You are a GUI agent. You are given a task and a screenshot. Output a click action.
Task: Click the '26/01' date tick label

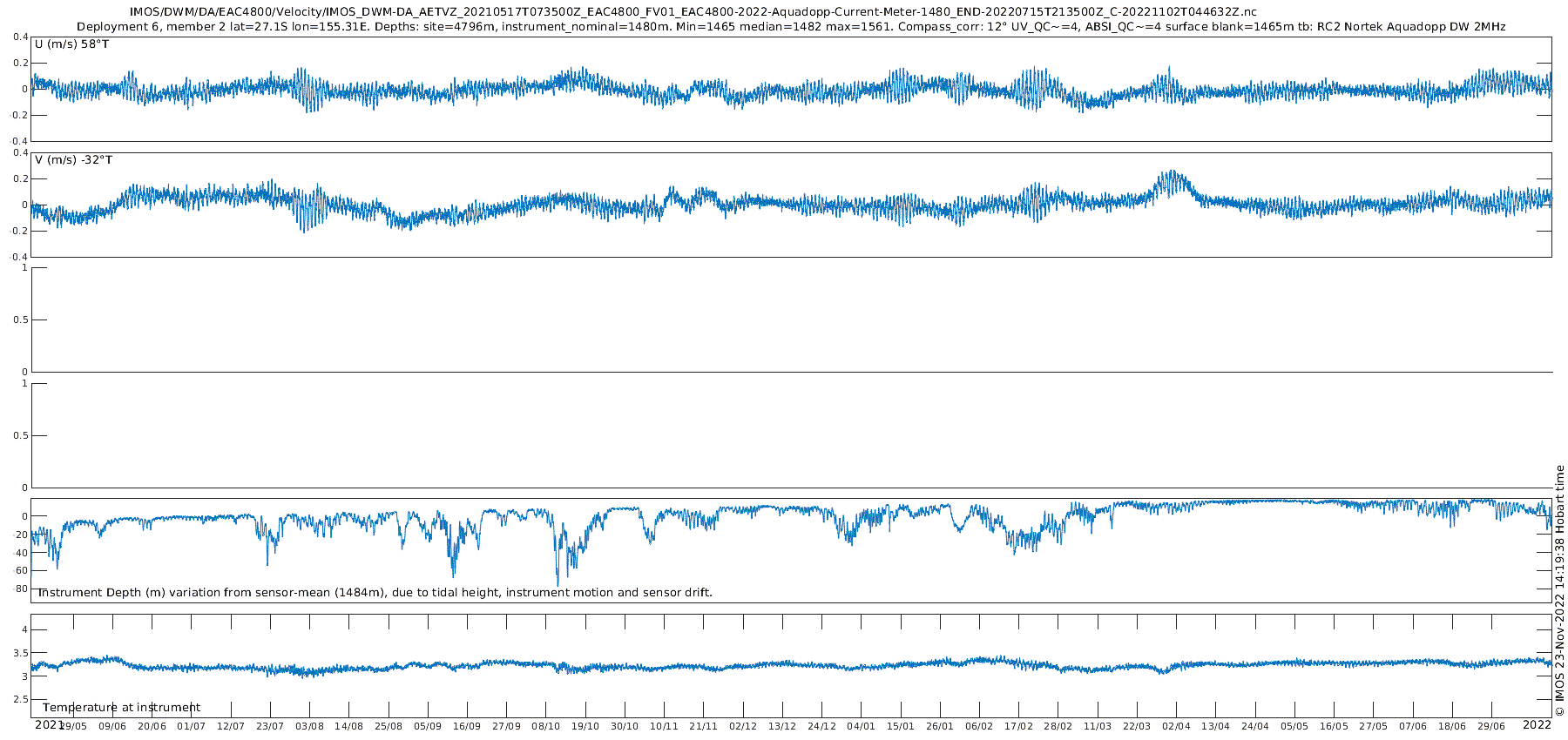pyautogui.click(x=940, y=726)
